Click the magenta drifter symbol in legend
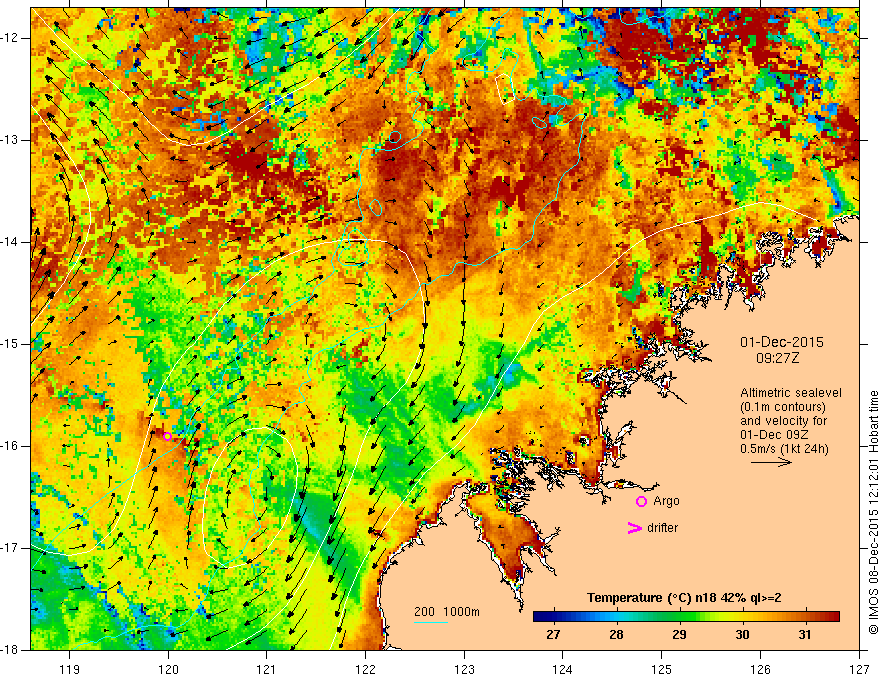 click(x=634, y=528)
